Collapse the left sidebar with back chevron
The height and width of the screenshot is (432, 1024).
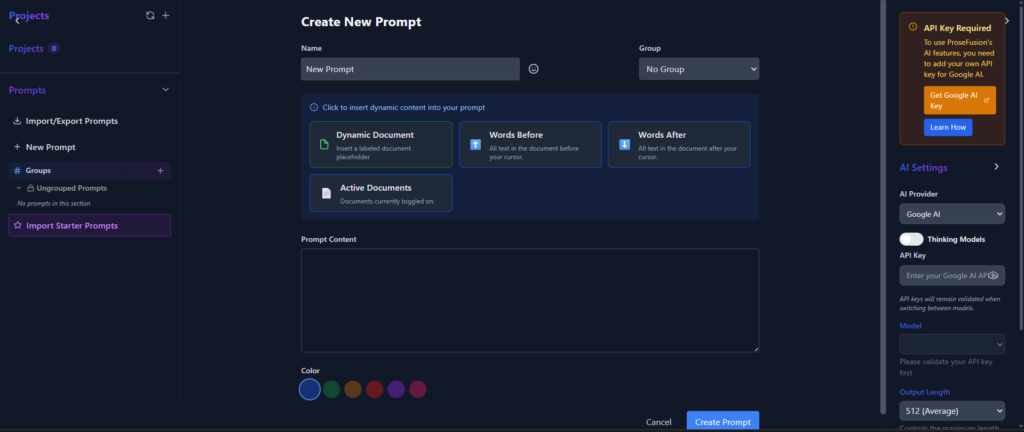pyautogui.click(x=17, y=21)
